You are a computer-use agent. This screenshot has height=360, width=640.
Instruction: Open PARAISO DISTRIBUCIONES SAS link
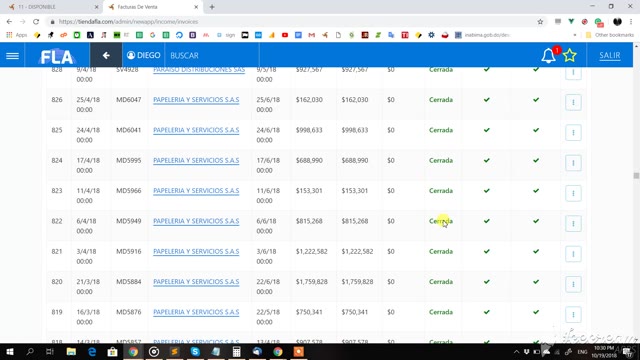click(x=199, y=70)
